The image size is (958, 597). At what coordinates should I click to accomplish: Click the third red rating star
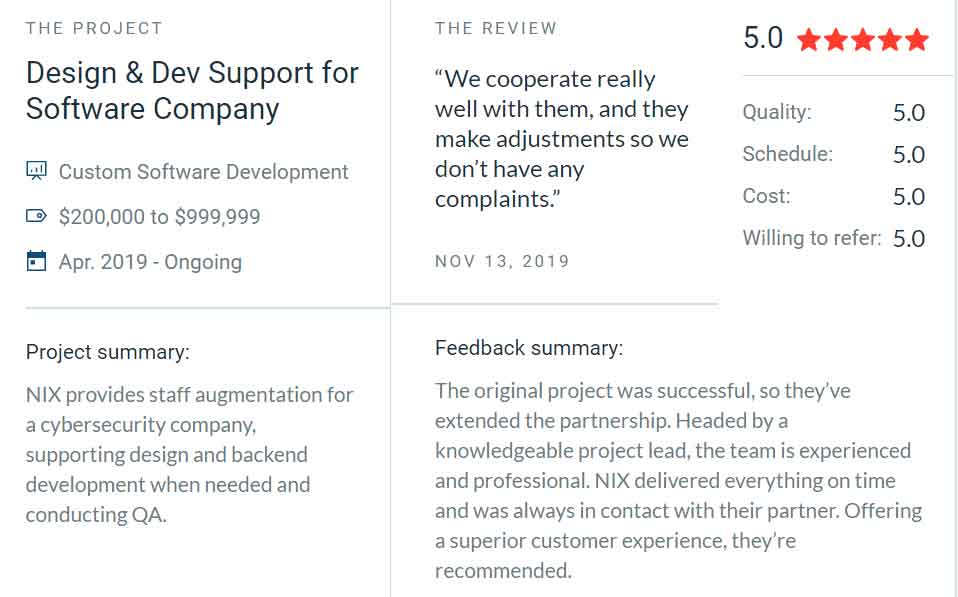pyautogui.click(x=863, y=40)
